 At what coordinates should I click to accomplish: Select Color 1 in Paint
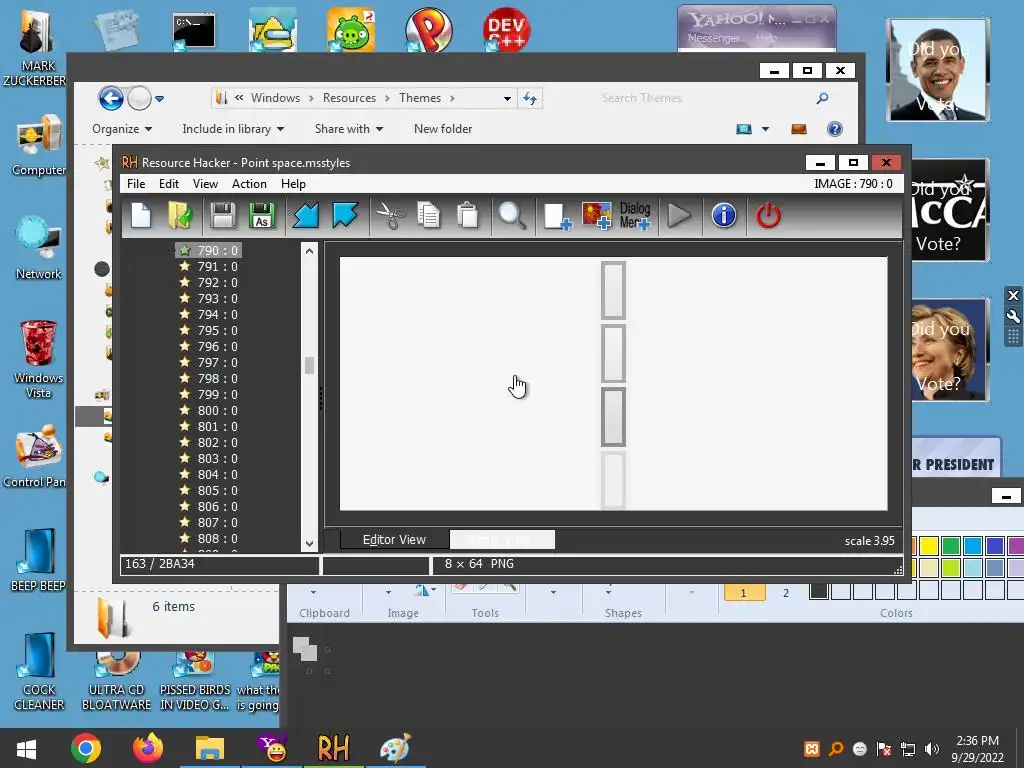tap(743, 592)
